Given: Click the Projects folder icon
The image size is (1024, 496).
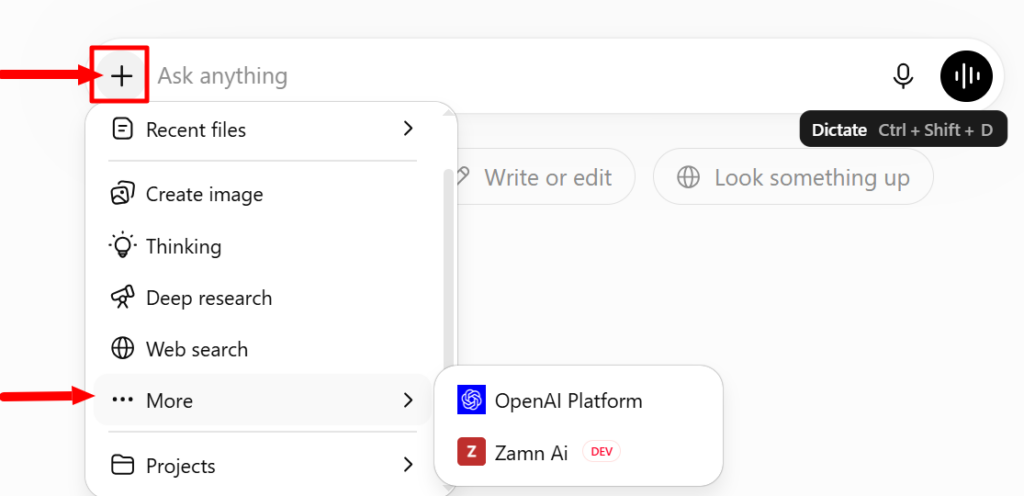Looking at the screenshot, I should [x=122, y=465].
